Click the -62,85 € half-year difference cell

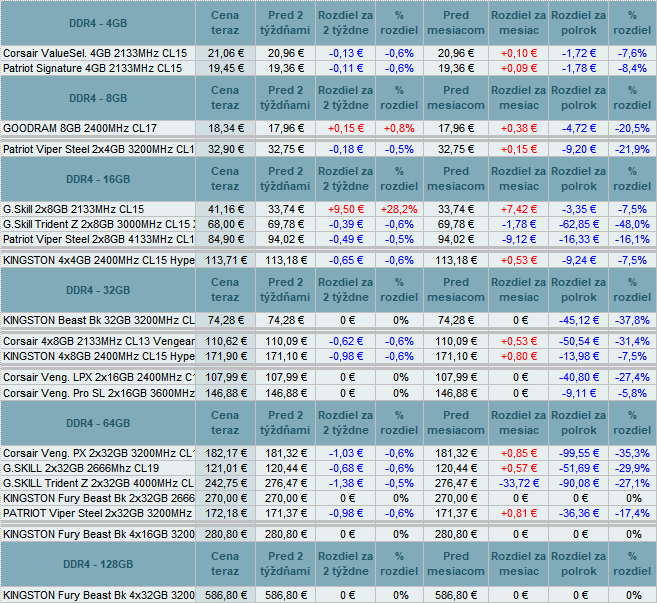[x=579, y=225]
